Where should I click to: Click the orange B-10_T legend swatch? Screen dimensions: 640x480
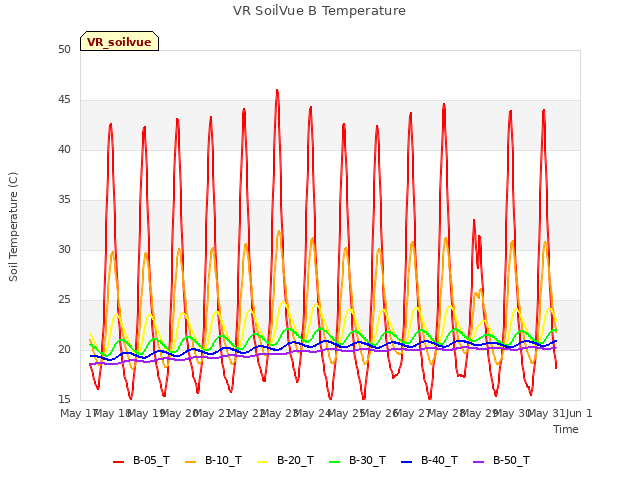click(190, 462)
